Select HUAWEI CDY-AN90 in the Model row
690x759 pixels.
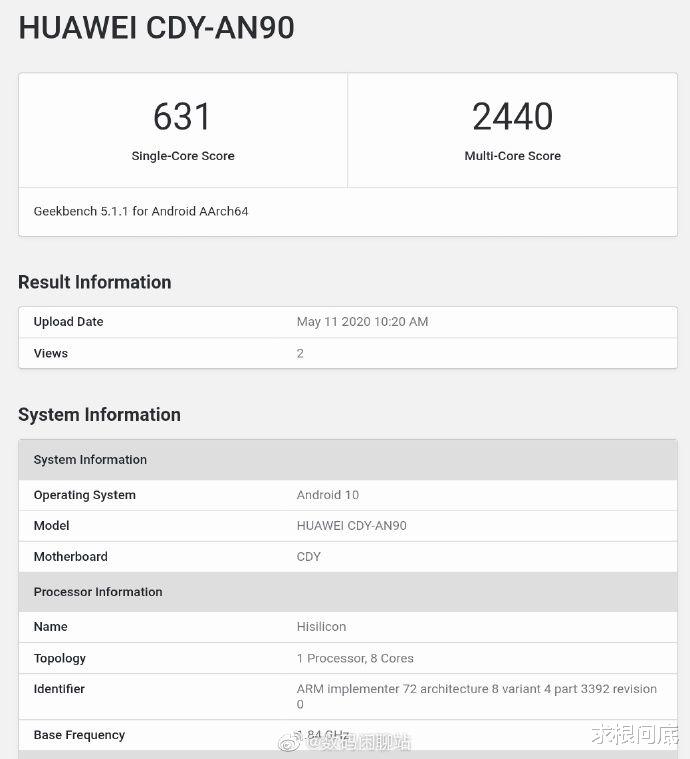pos(352,526)
